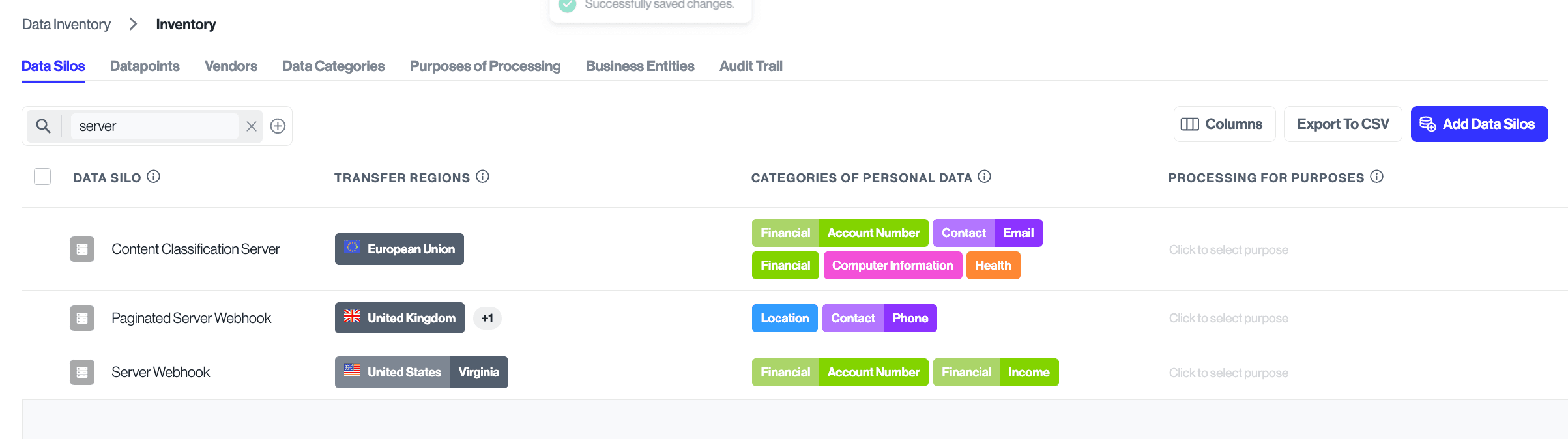Click info icon beside Processing for Purposes
This screenshot has width=1568, height=439.
pyautogui.click(x=1376, y=177)
